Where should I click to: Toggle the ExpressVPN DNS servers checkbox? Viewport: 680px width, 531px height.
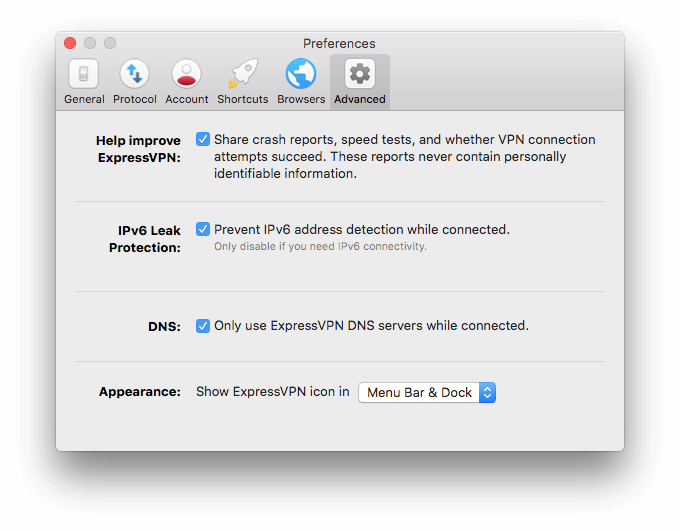click(203, 326)
